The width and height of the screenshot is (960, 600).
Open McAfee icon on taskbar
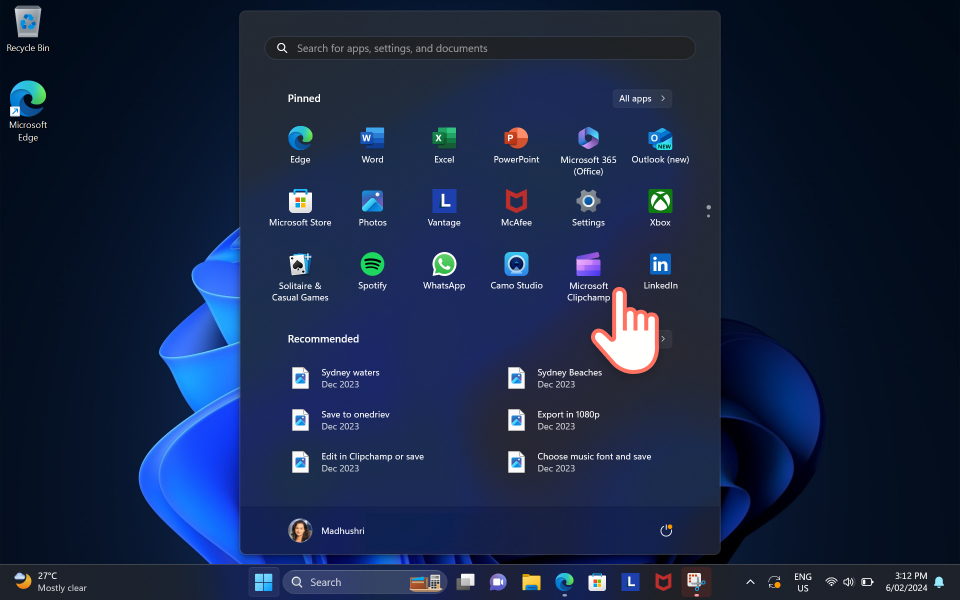[x=663, y=582]
